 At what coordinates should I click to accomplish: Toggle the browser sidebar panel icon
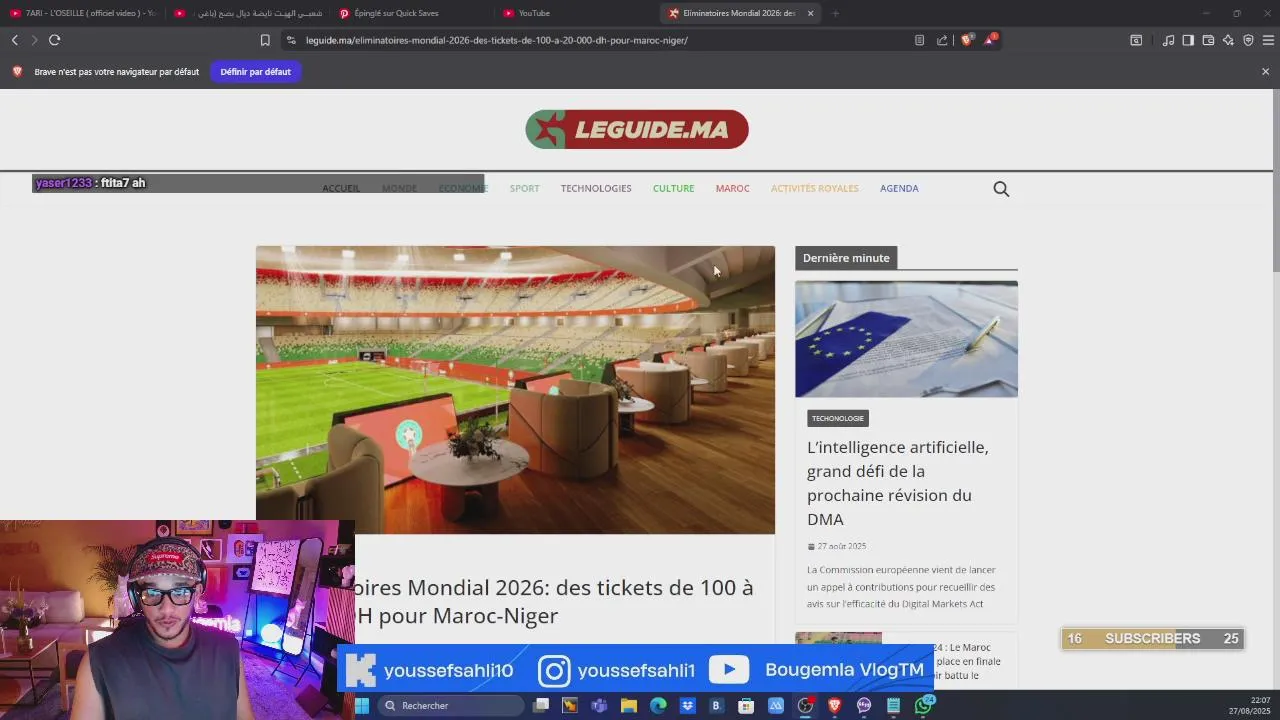pos(1188,40)
